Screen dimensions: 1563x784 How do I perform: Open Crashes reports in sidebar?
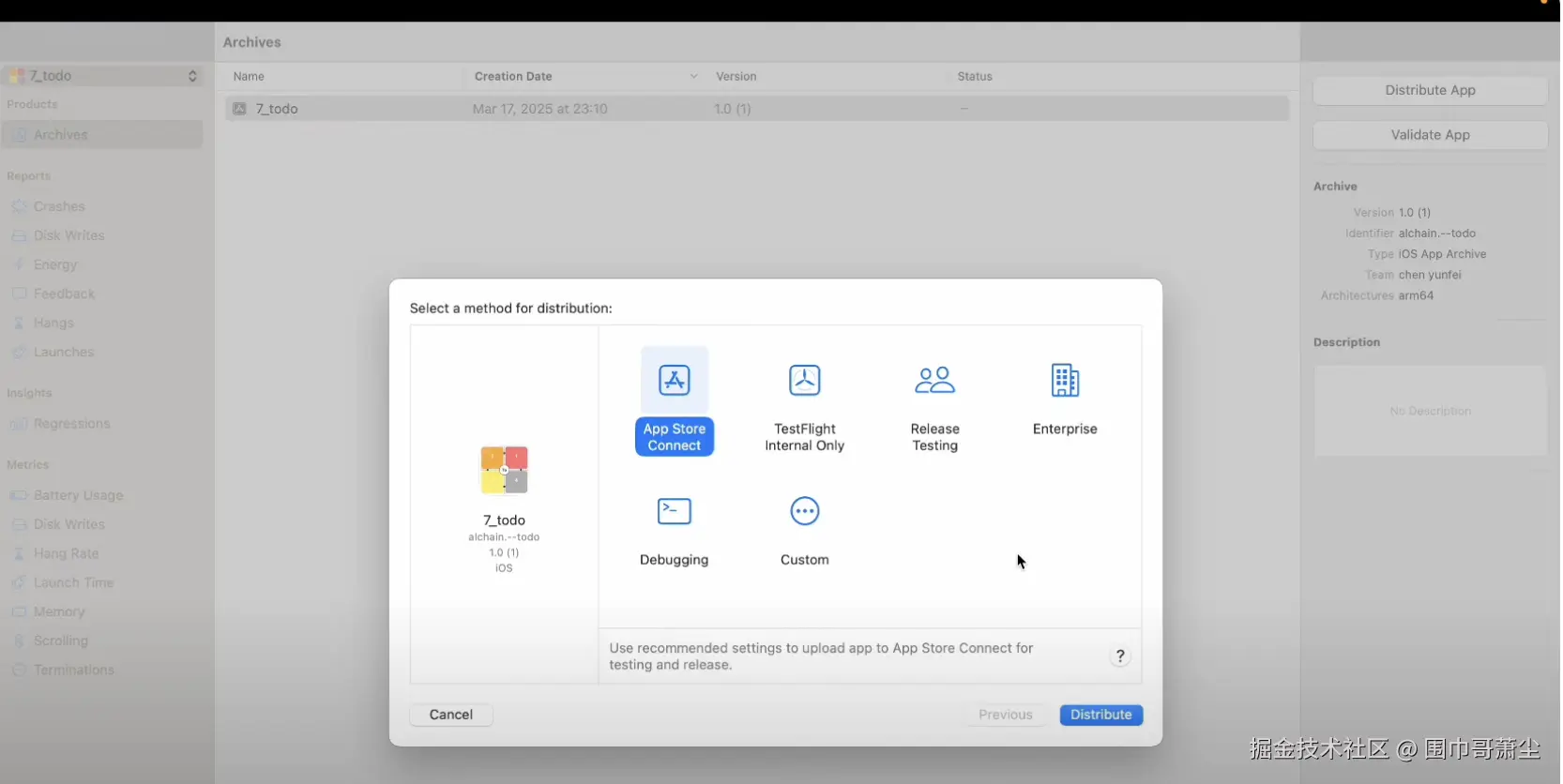59,206
